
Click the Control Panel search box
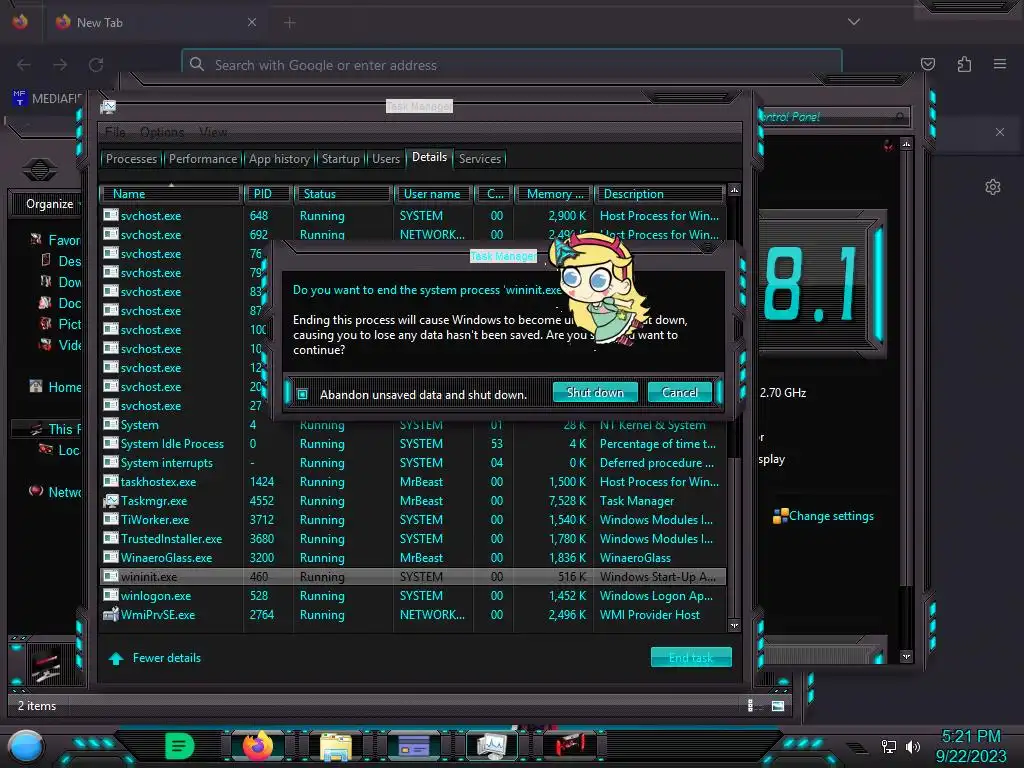click(x=833, y=117)
